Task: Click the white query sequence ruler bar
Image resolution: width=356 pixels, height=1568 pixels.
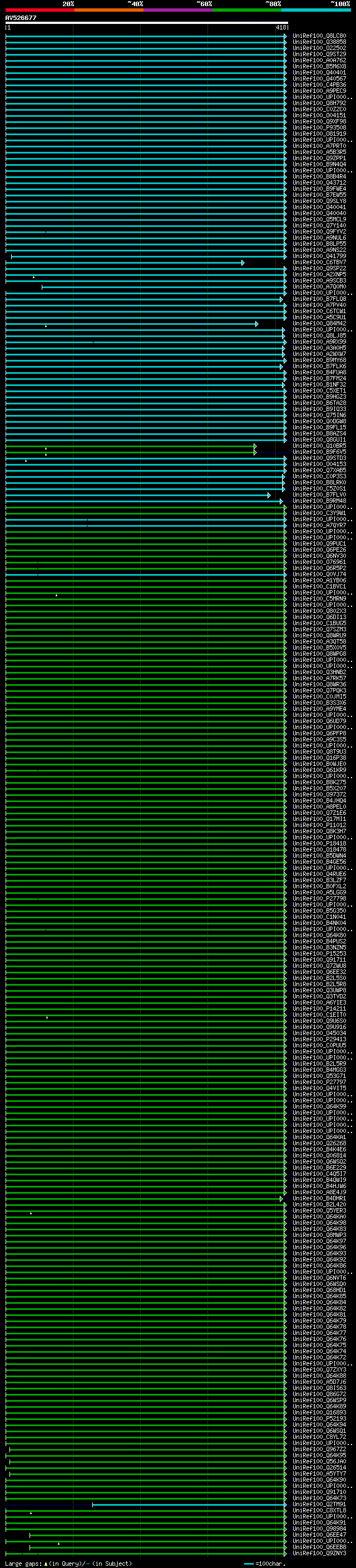Action: tap(147, 22)
